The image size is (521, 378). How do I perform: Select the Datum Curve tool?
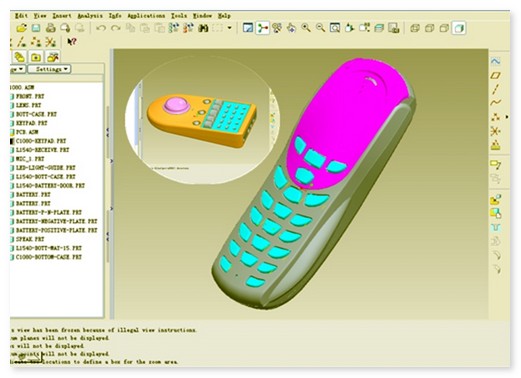tap(495, 103)
